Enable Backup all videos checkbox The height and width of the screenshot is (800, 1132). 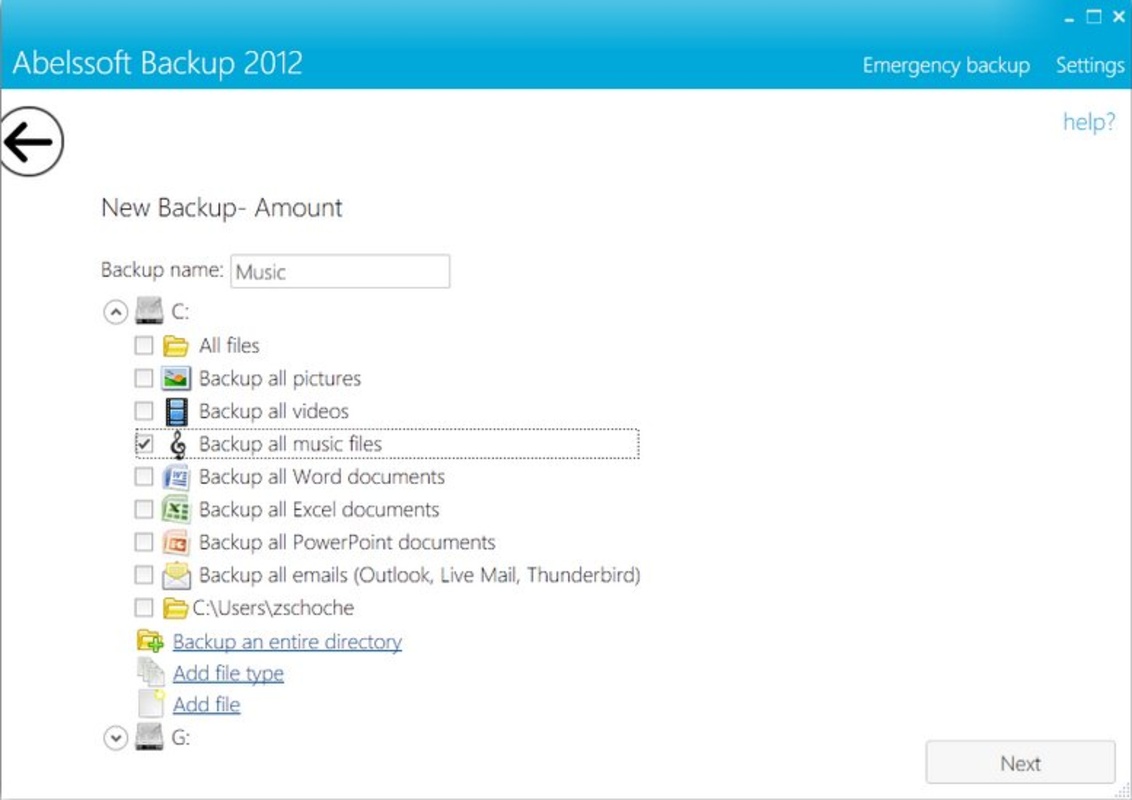pos(144,411)
